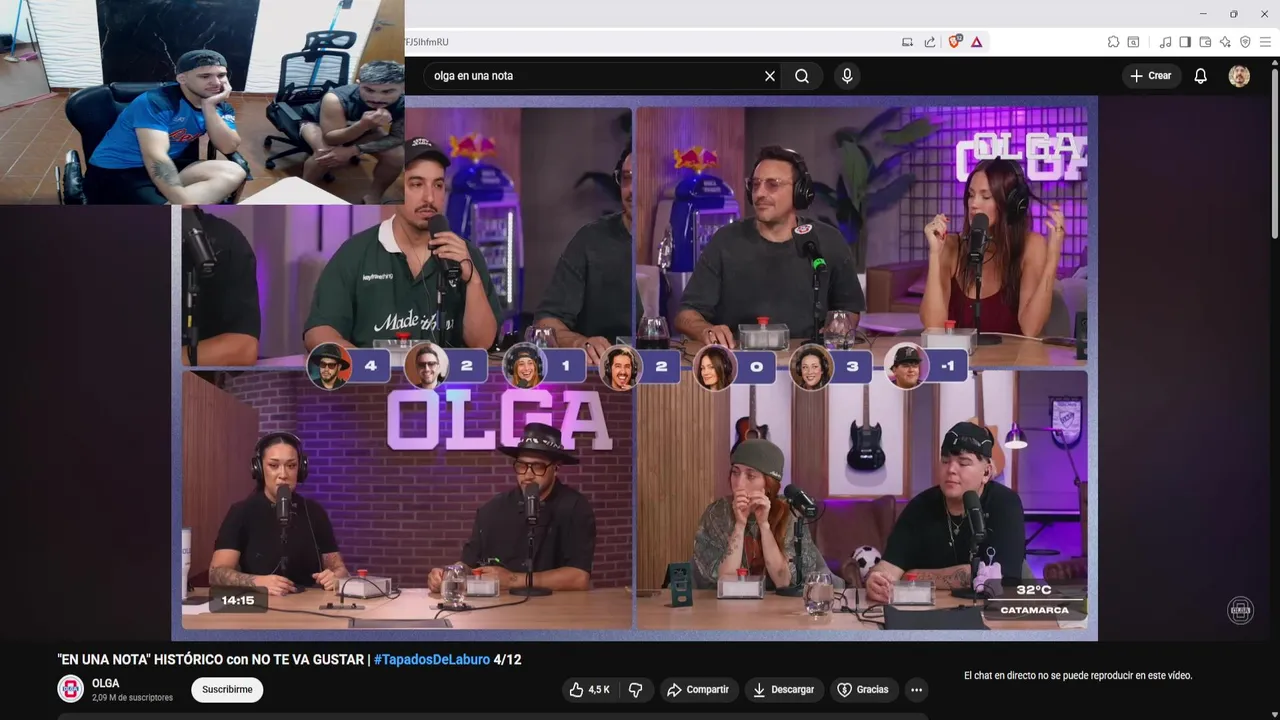This screenshot has height=720, width=1280.
Task: Open Brave Rewards triangle icon
Action: (x=977, y=42)
